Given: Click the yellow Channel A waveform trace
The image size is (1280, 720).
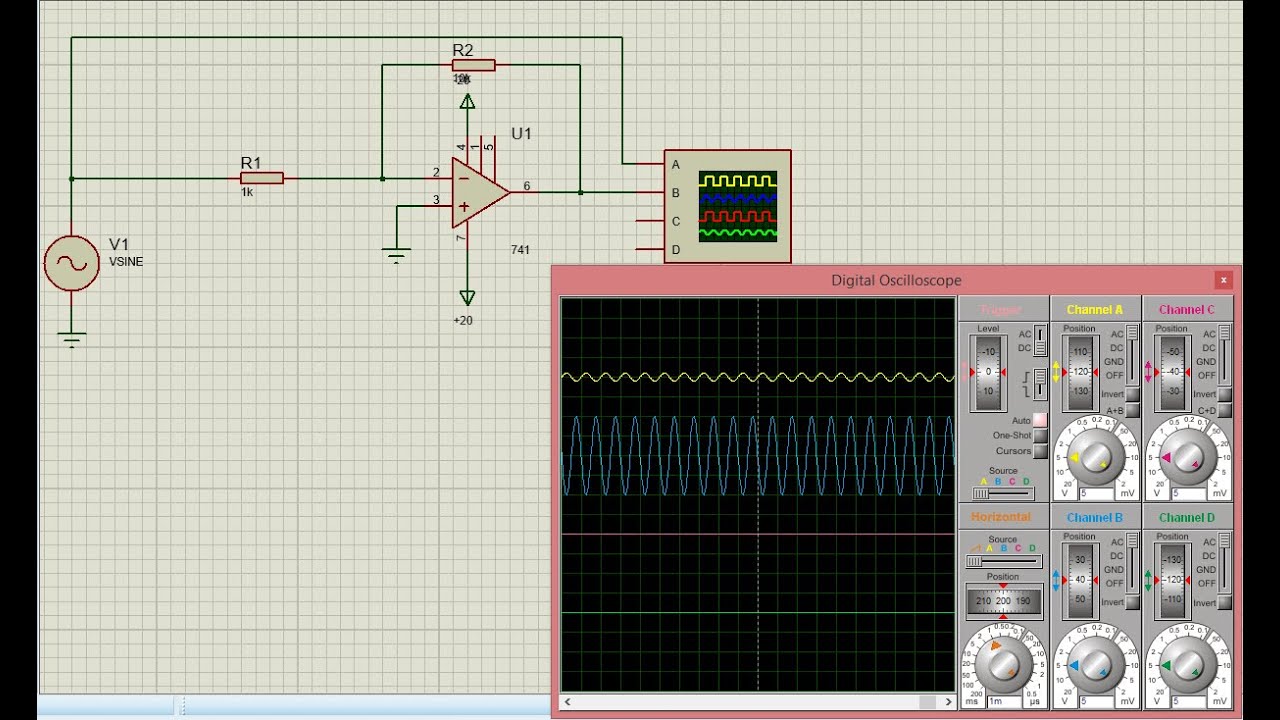Looking at the screenshot, I should [x=758, y=377].
